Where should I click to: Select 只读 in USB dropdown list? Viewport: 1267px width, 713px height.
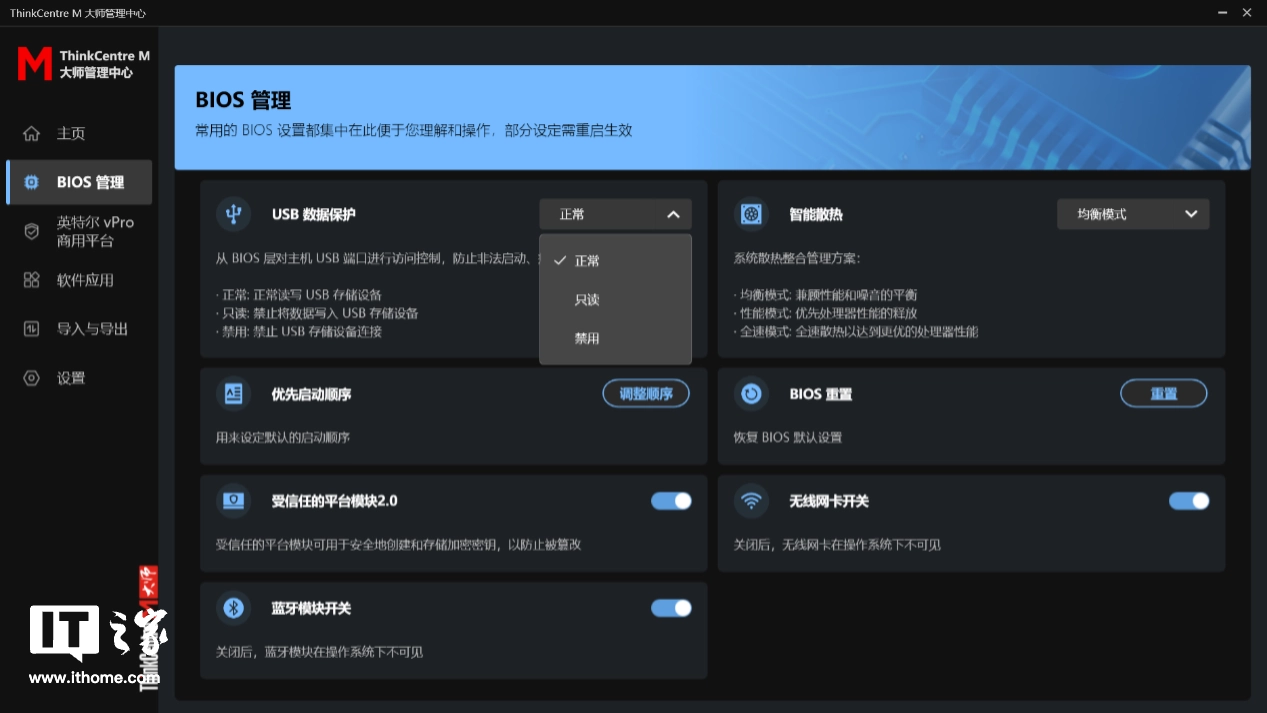click(587, 300)
